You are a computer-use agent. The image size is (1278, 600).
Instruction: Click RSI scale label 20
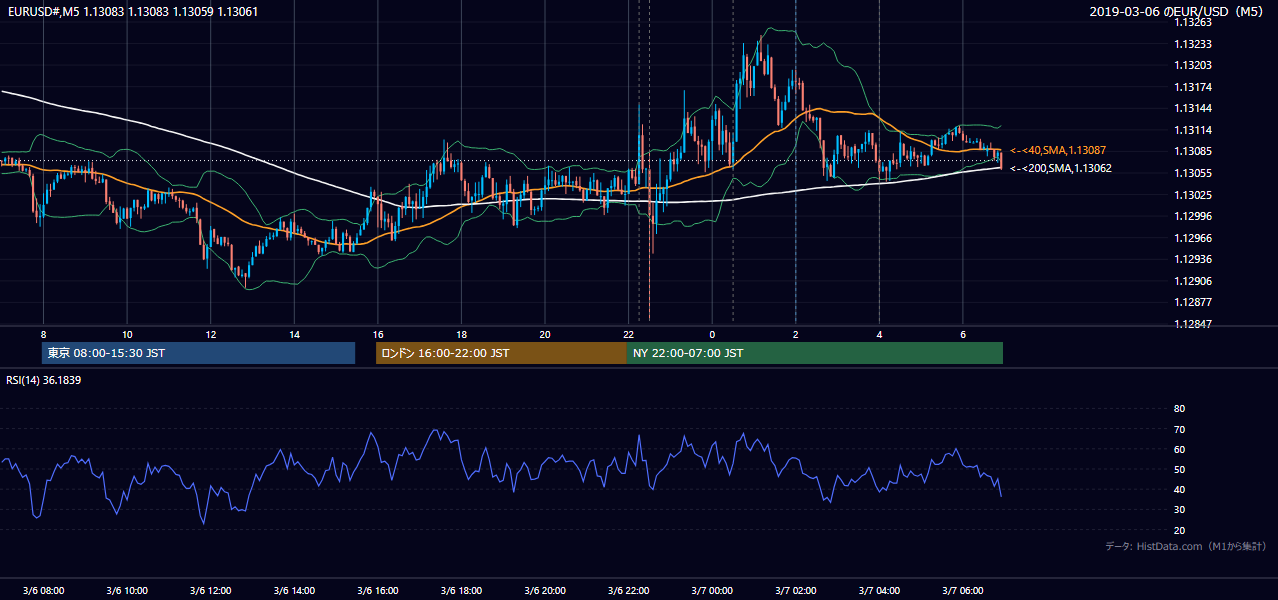pyautogui.click(x=1179, y=530)
